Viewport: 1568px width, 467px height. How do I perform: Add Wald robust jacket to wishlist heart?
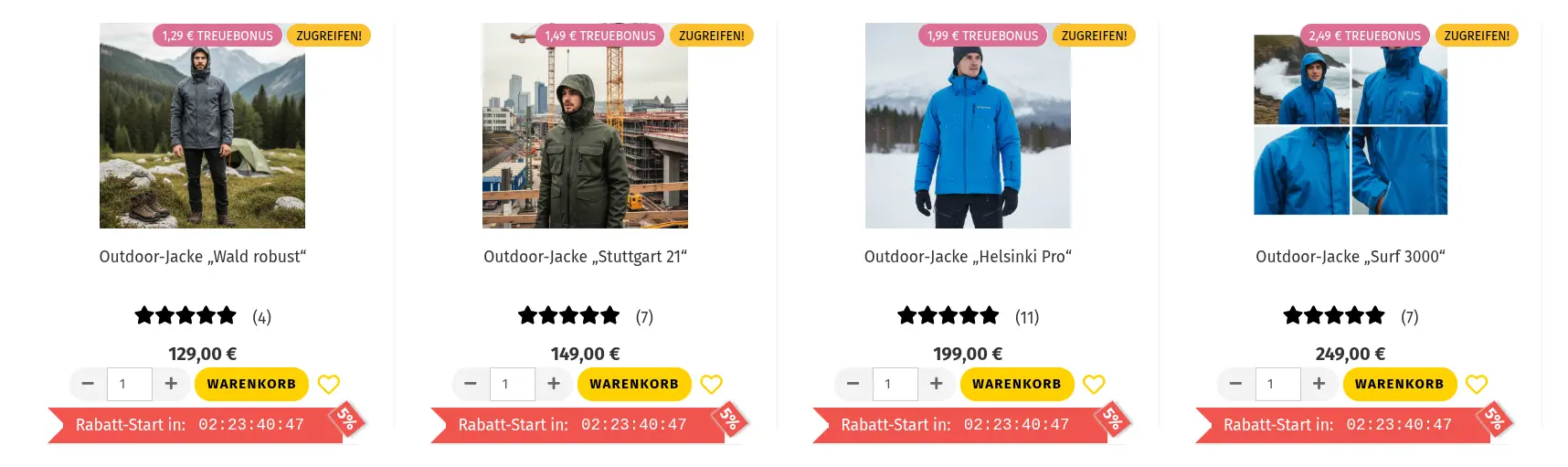[329, 385]
